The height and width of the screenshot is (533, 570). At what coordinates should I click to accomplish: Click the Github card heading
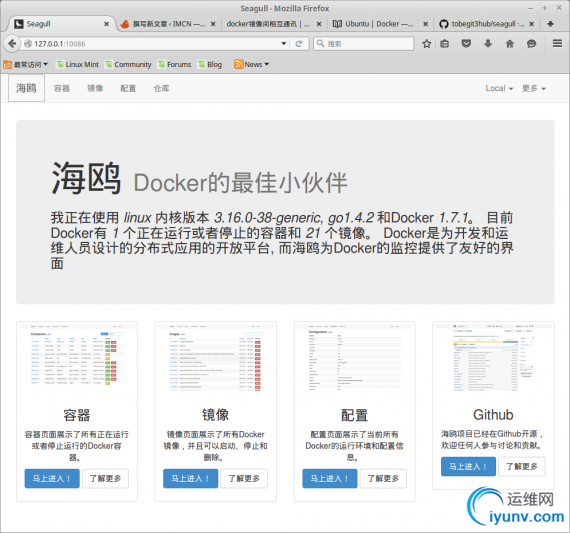[x=493, y=415]
